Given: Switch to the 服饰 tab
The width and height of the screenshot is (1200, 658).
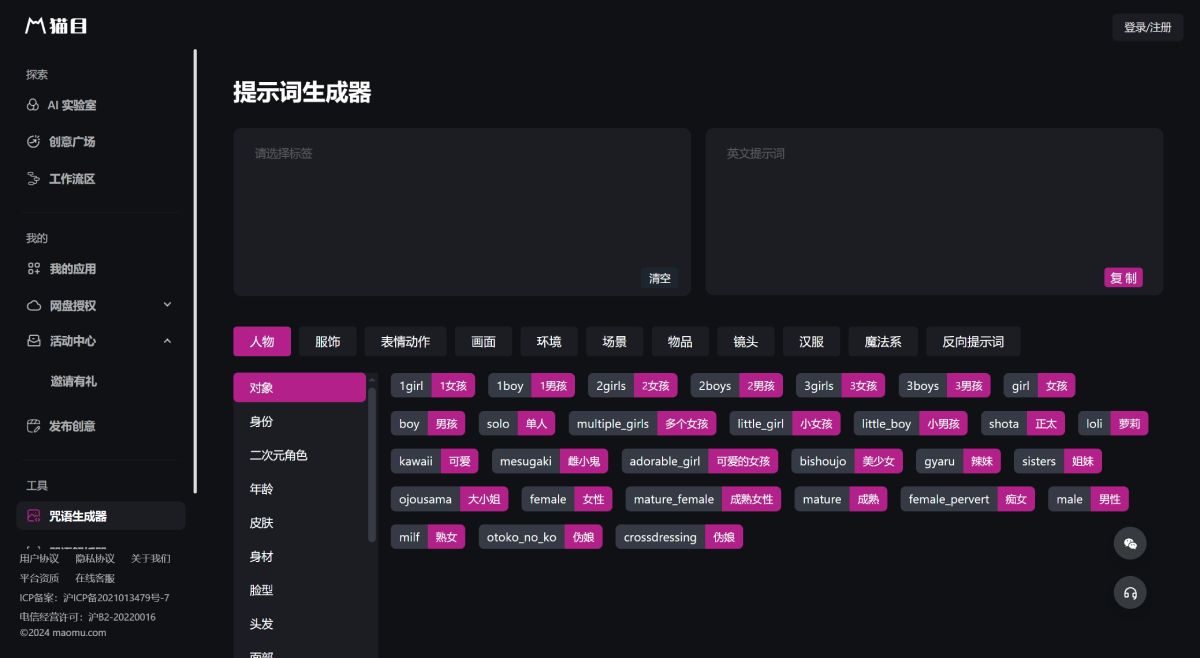Looking at the screenshot, I should (328, 341).
